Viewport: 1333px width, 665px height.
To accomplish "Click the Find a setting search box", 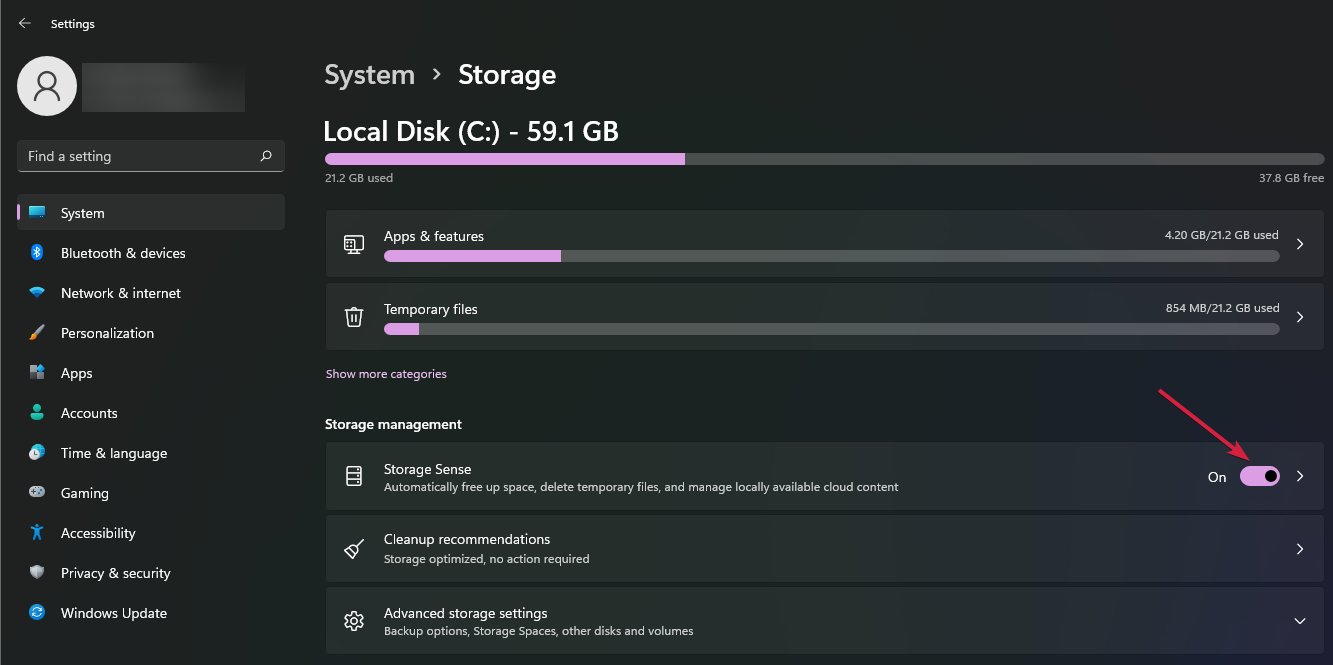I will [x=138, y=156].
